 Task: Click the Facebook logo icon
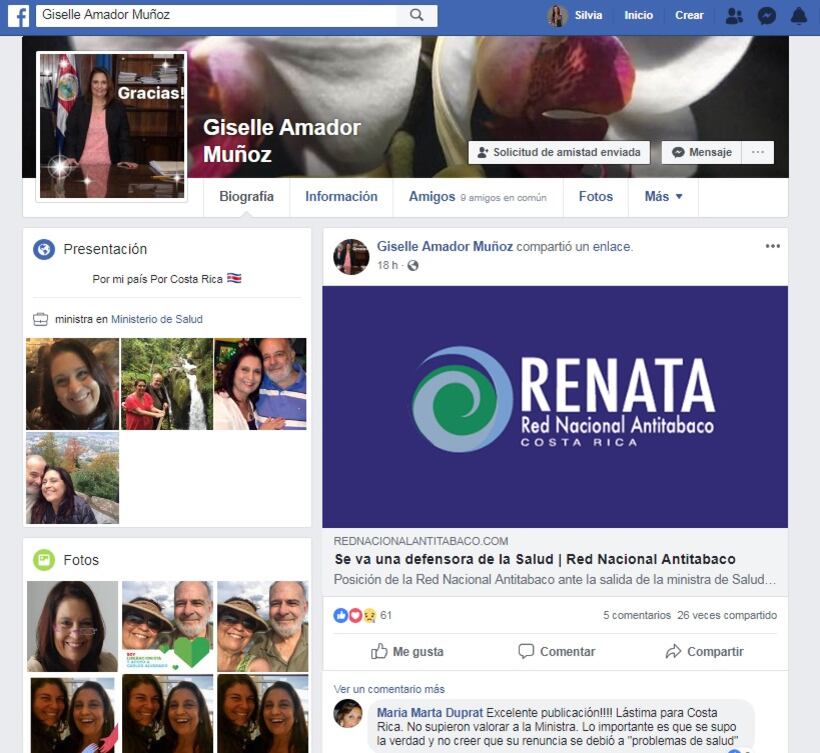pos(18,15)
